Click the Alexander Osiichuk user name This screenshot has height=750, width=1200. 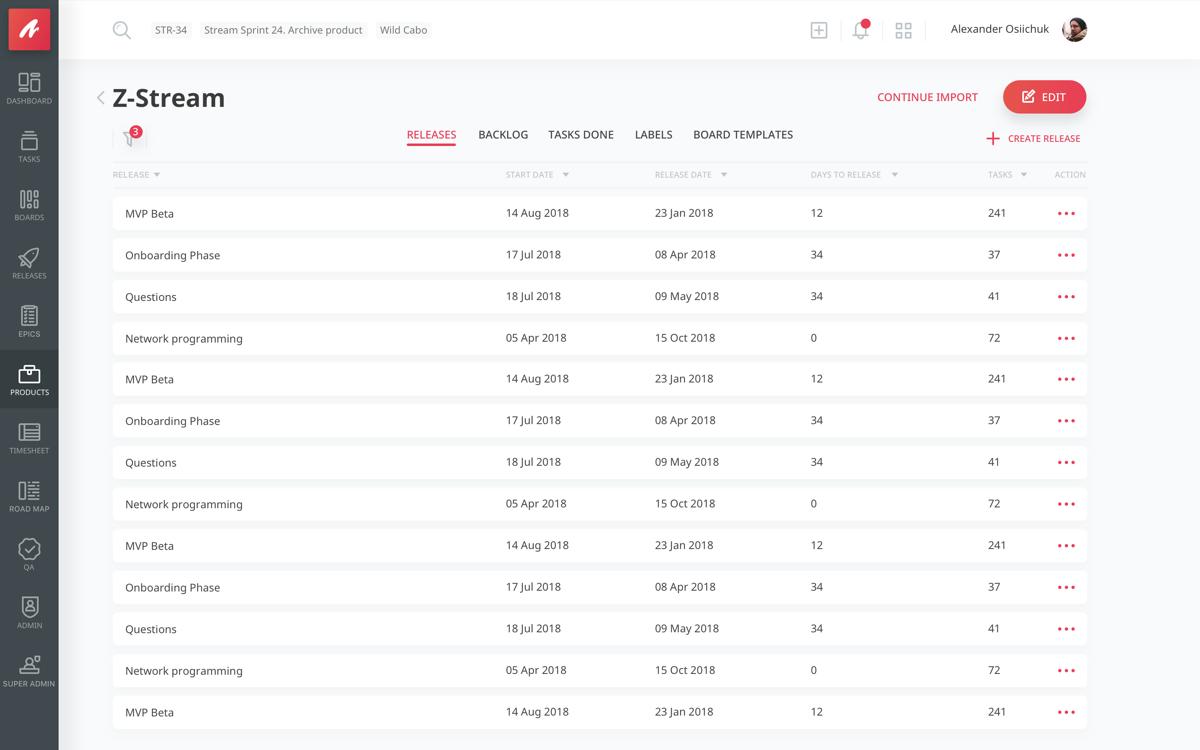pos(1000,29)
